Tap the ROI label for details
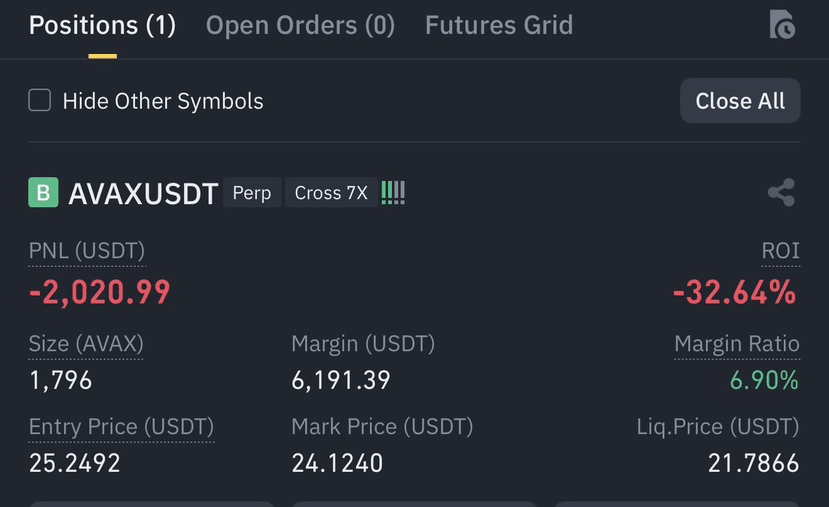Image resolution: width=829 pixels, height=507 pixels. pos(780,251)
